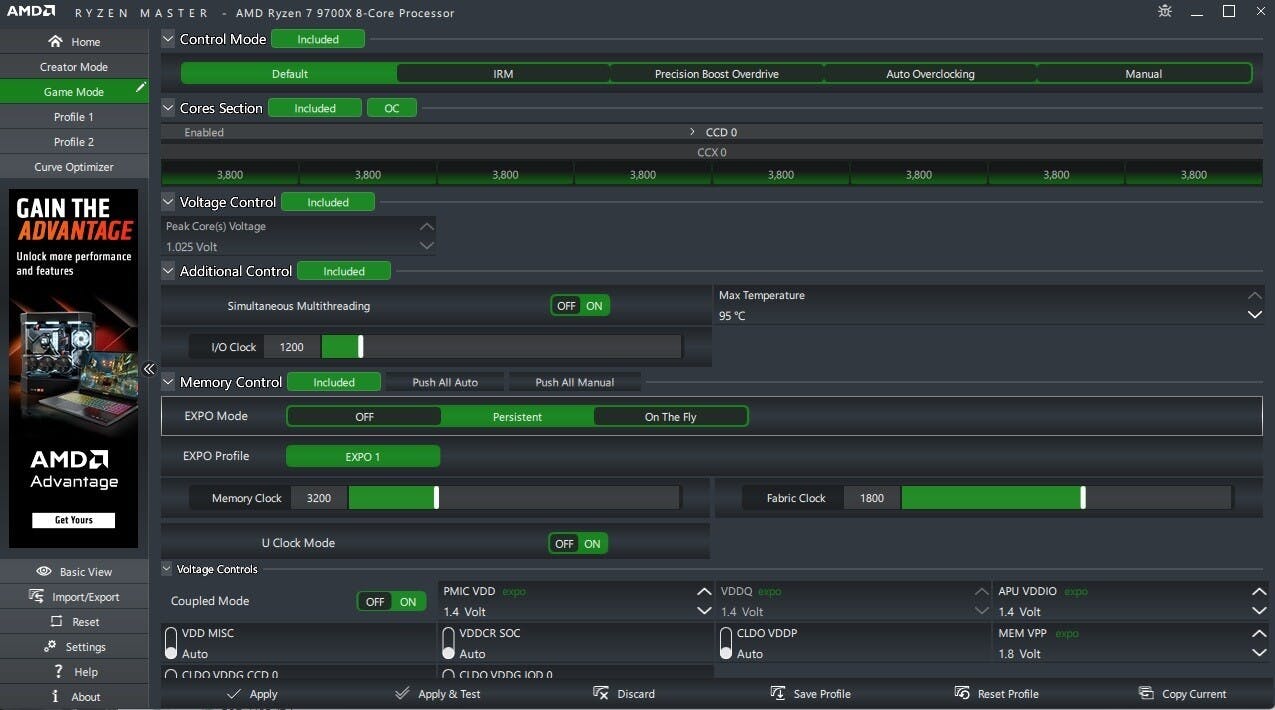Screen dimensions: 1275x710
Task: Collapse the Cores Section
Action: [168, 108]
